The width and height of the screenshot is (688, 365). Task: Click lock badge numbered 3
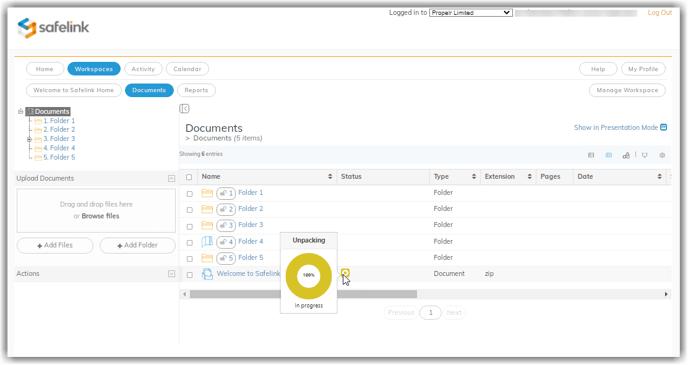(226, 225)
